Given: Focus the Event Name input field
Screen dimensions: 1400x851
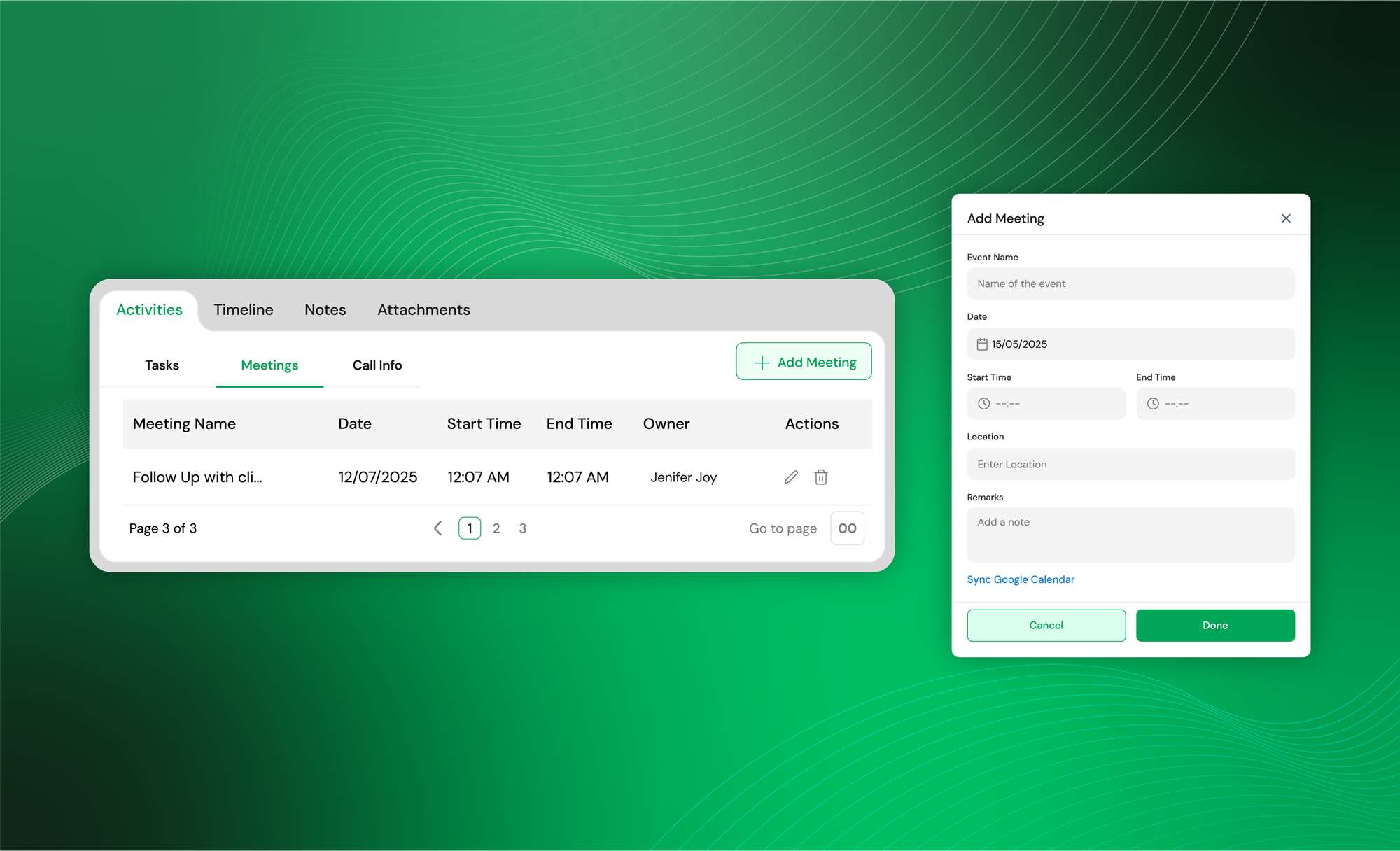Looking at the screenshot, I should [x=1130, y=283].
